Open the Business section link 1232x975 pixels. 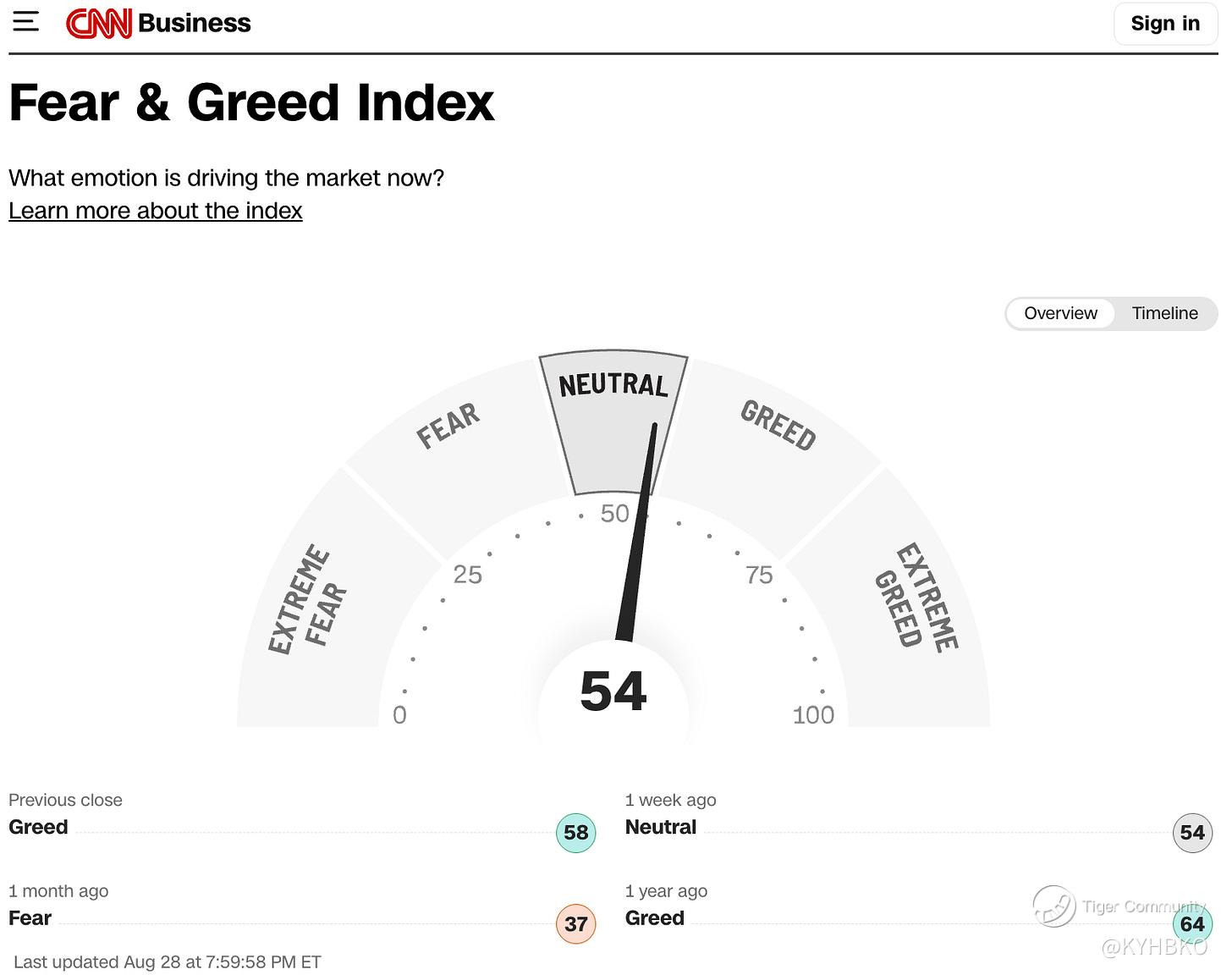[x=194, y=24]
